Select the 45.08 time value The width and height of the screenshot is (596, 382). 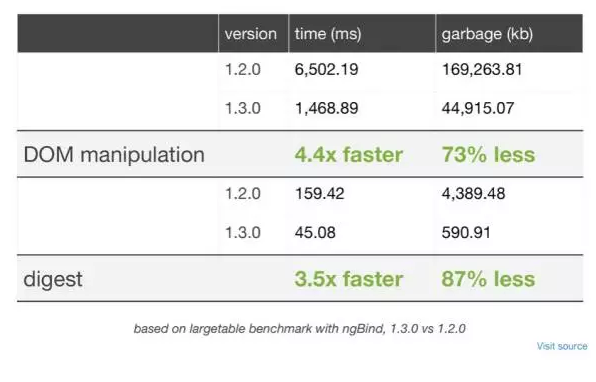click(x=315, y=233)
